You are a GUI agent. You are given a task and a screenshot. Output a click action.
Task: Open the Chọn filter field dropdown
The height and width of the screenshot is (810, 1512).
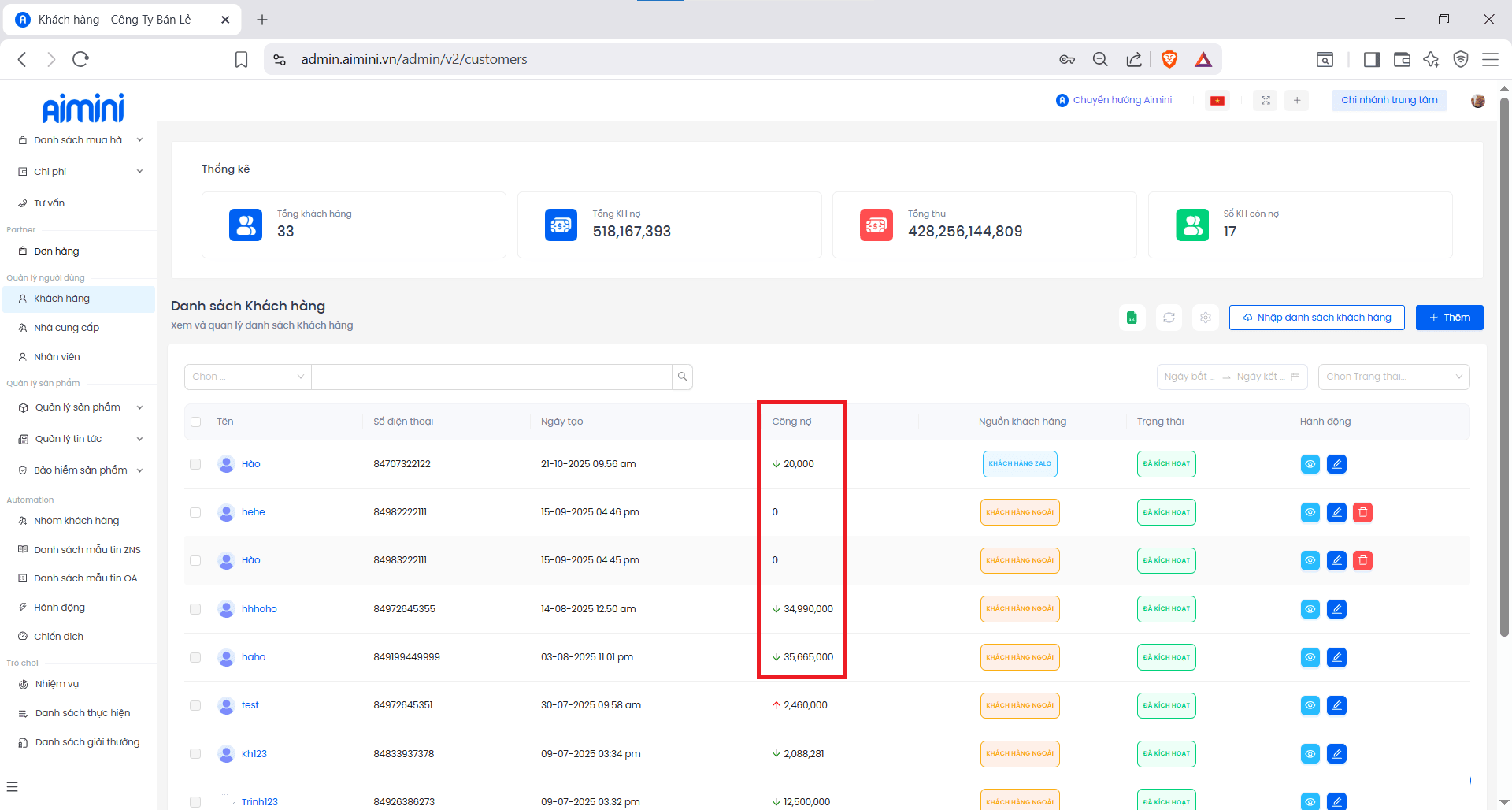(x=247, y=377)
